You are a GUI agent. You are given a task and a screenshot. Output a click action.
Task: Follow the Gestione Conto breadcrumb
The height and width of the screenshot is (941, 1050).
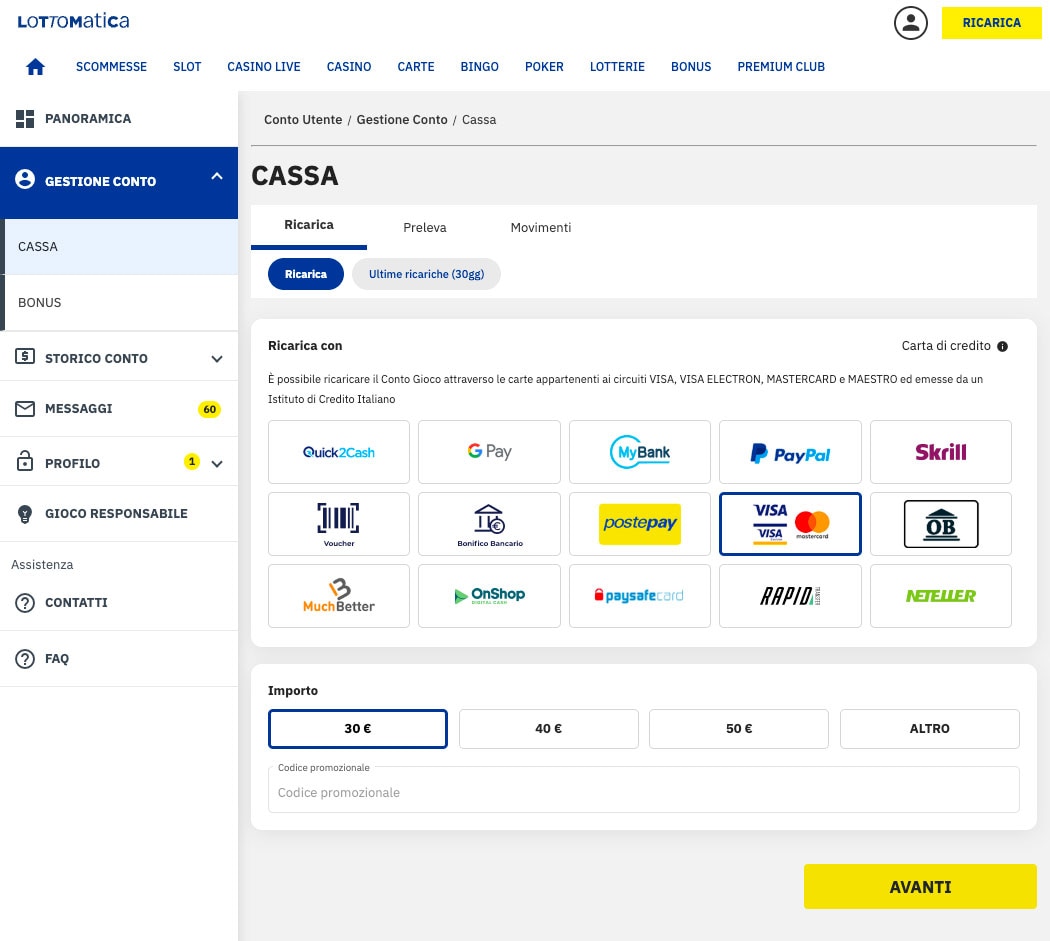tap(402, 120)
